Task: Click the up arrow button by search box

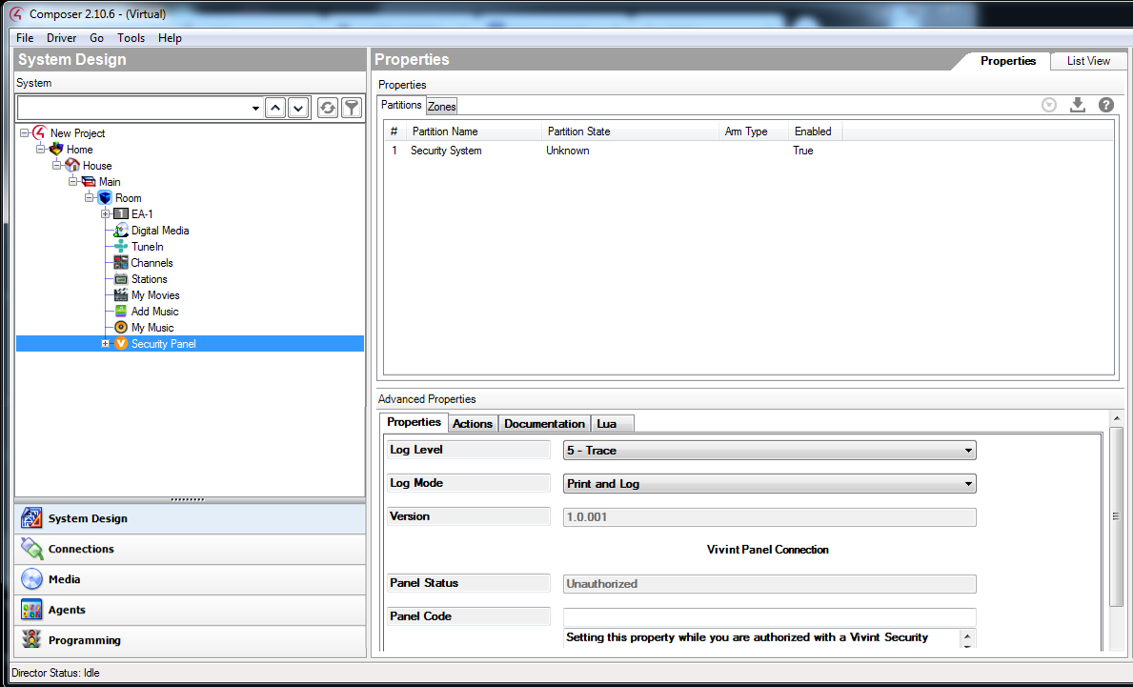Action: point(275,108)
